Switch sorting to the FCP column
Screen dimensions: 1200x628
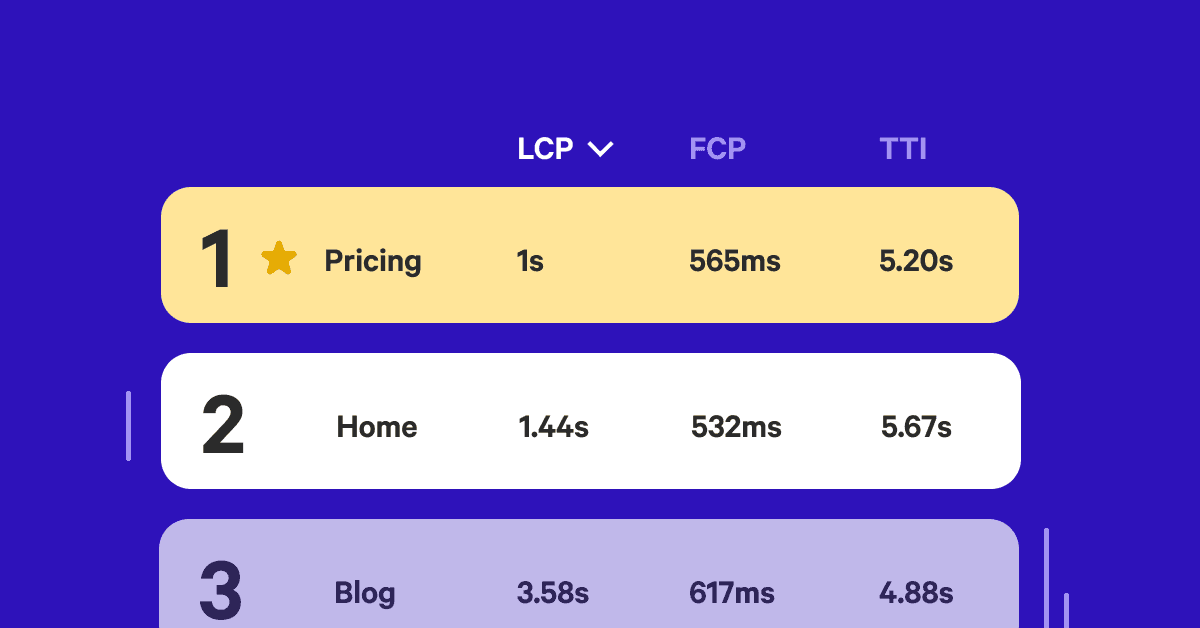click(717, 149)
